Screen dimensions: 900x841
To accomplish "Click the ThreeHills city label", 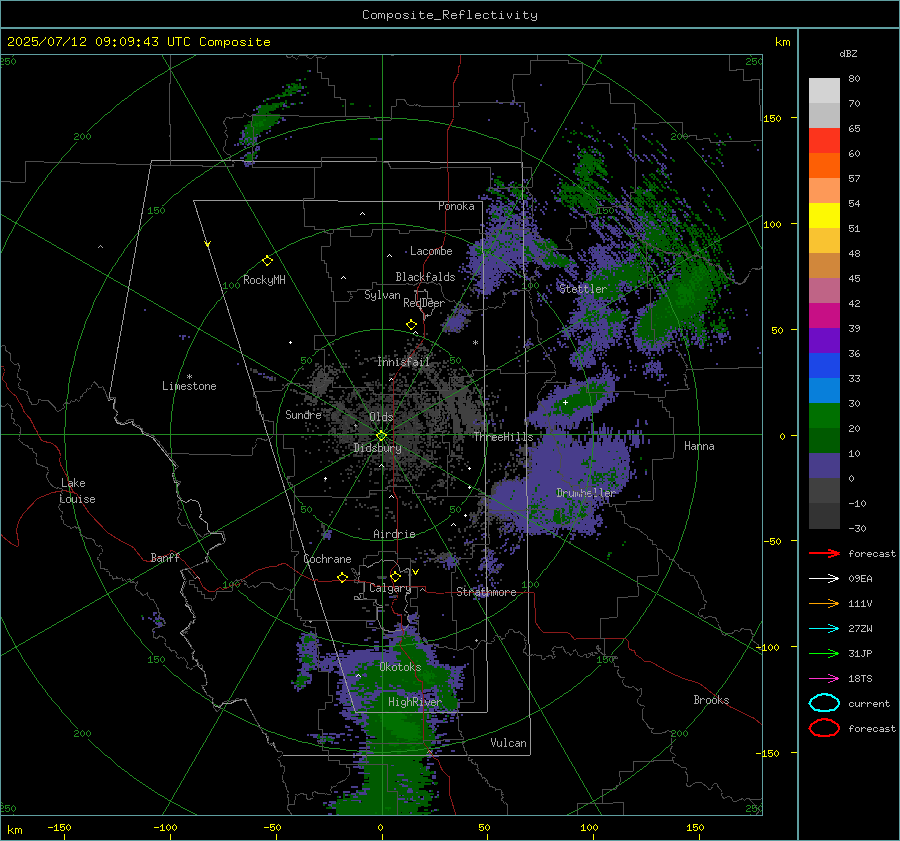I will coord(503,437).
